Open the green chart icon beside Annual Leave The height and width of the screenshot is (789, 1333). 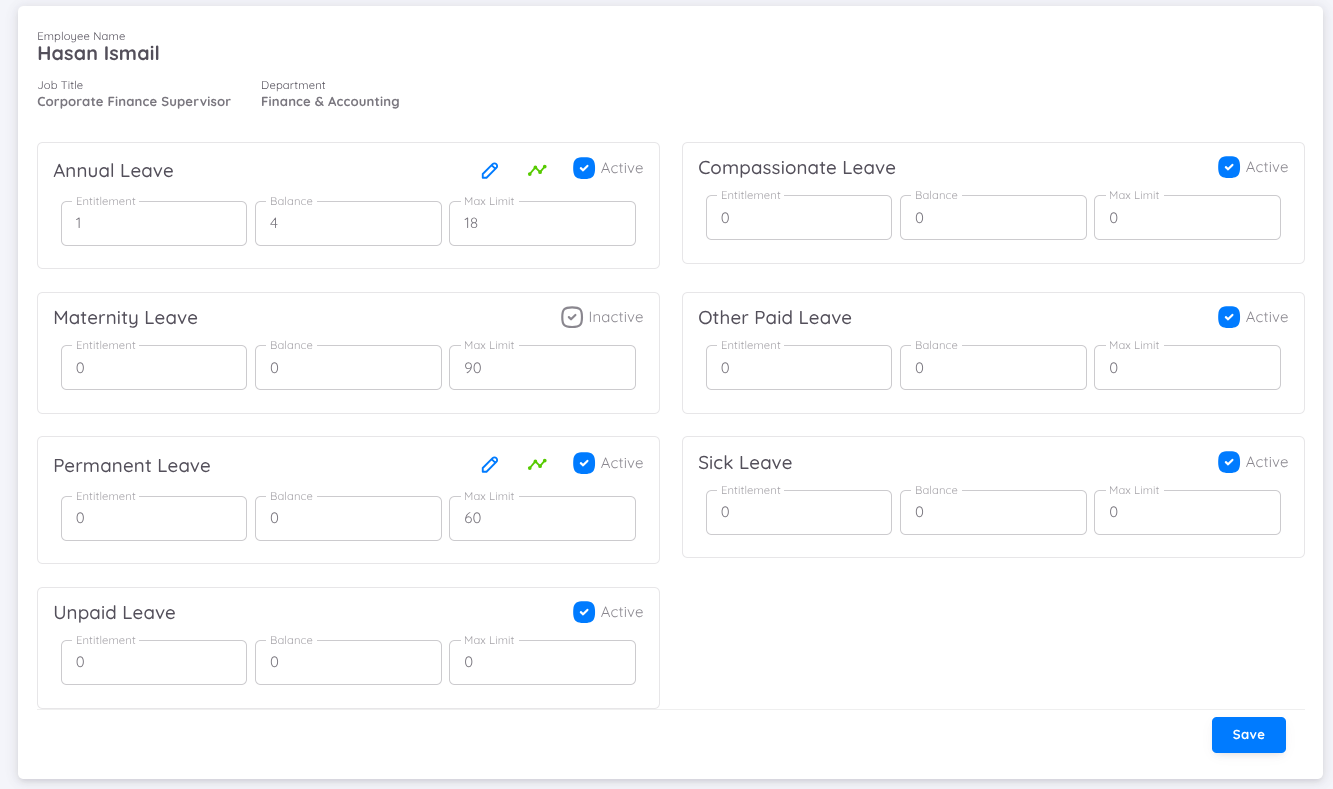(x=537, y=169)
